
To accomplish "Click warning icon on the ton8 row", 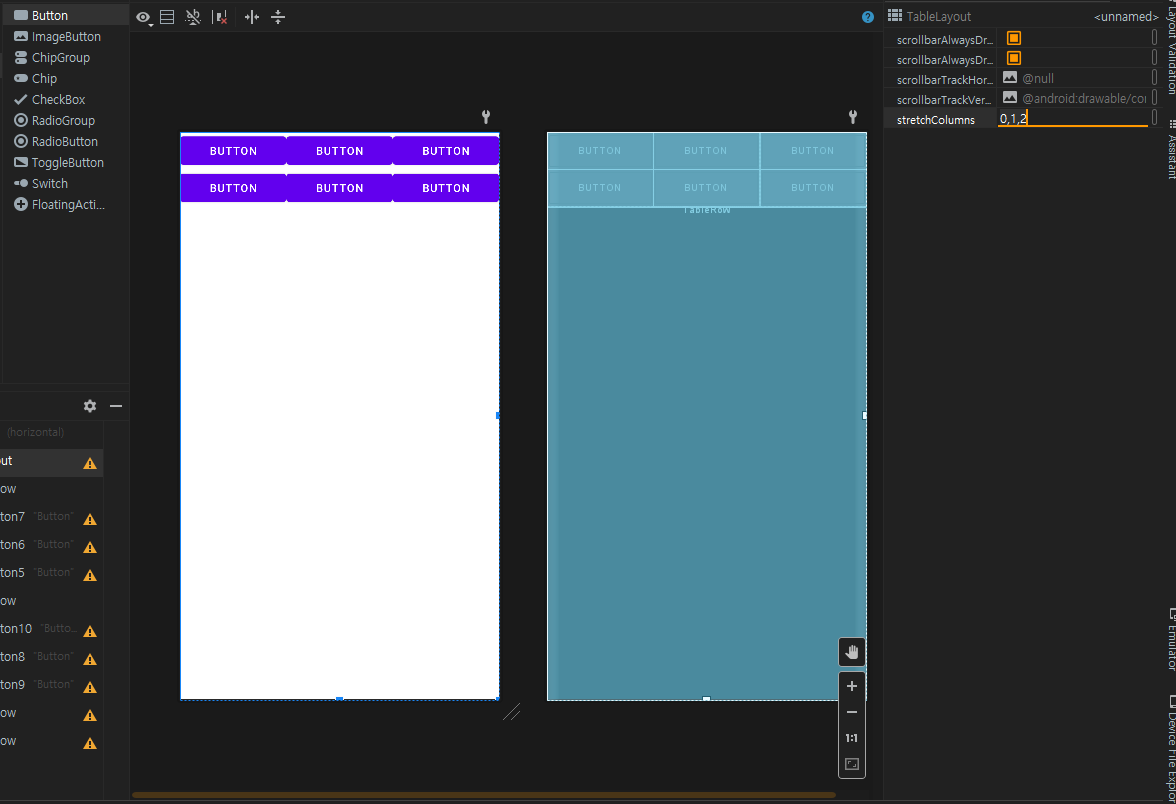I will (x=90, y=659).
